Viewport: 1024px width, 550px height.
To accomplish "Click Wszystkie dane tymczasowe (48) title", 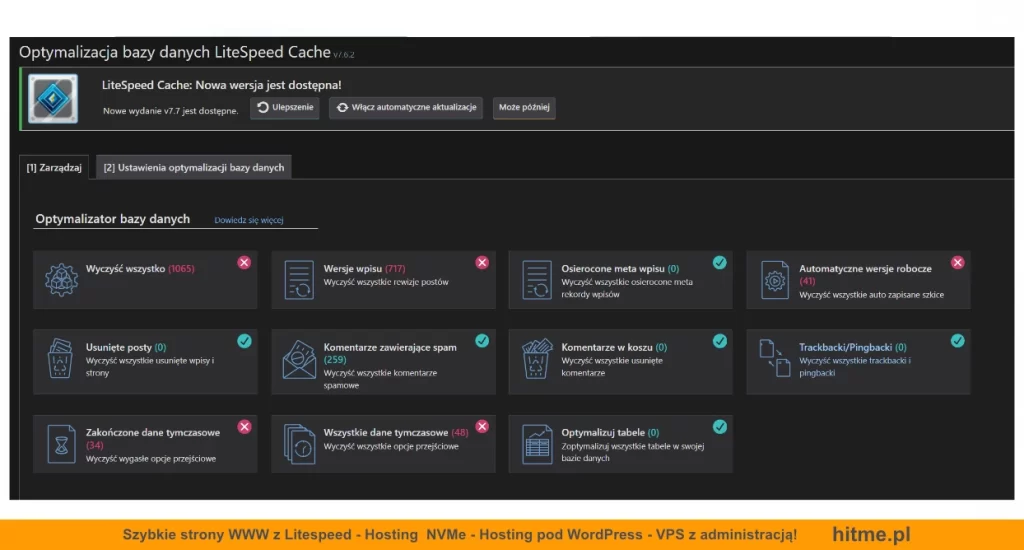I will click(396, 432).
